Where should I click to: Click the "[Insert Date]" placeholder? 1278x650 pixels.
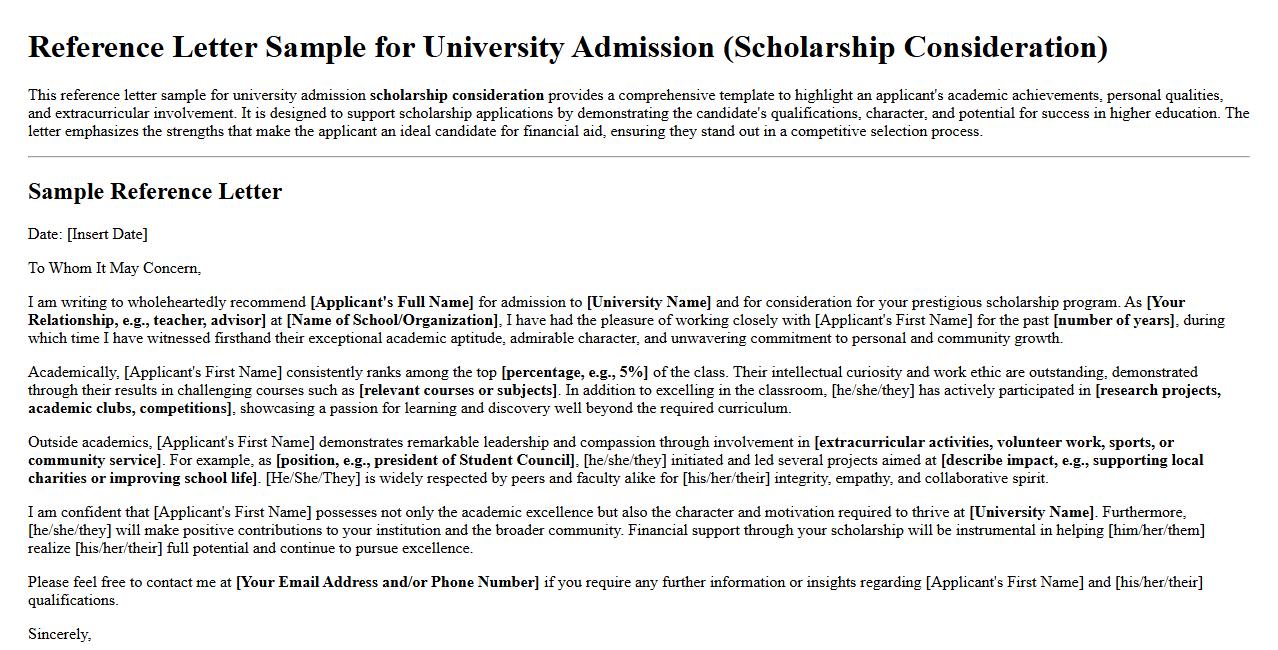point(107,234)
